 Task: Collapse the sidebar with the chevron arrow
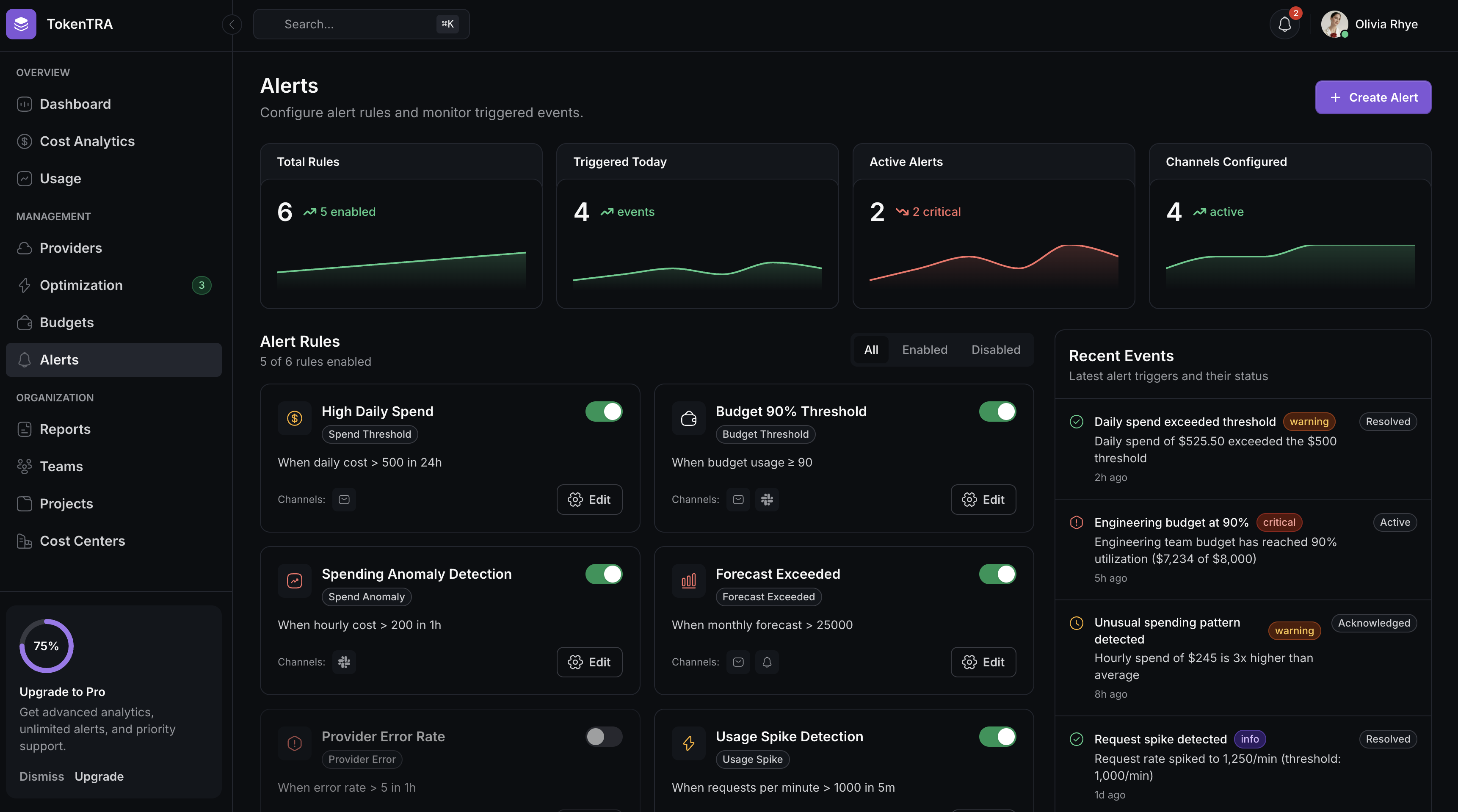232,24
